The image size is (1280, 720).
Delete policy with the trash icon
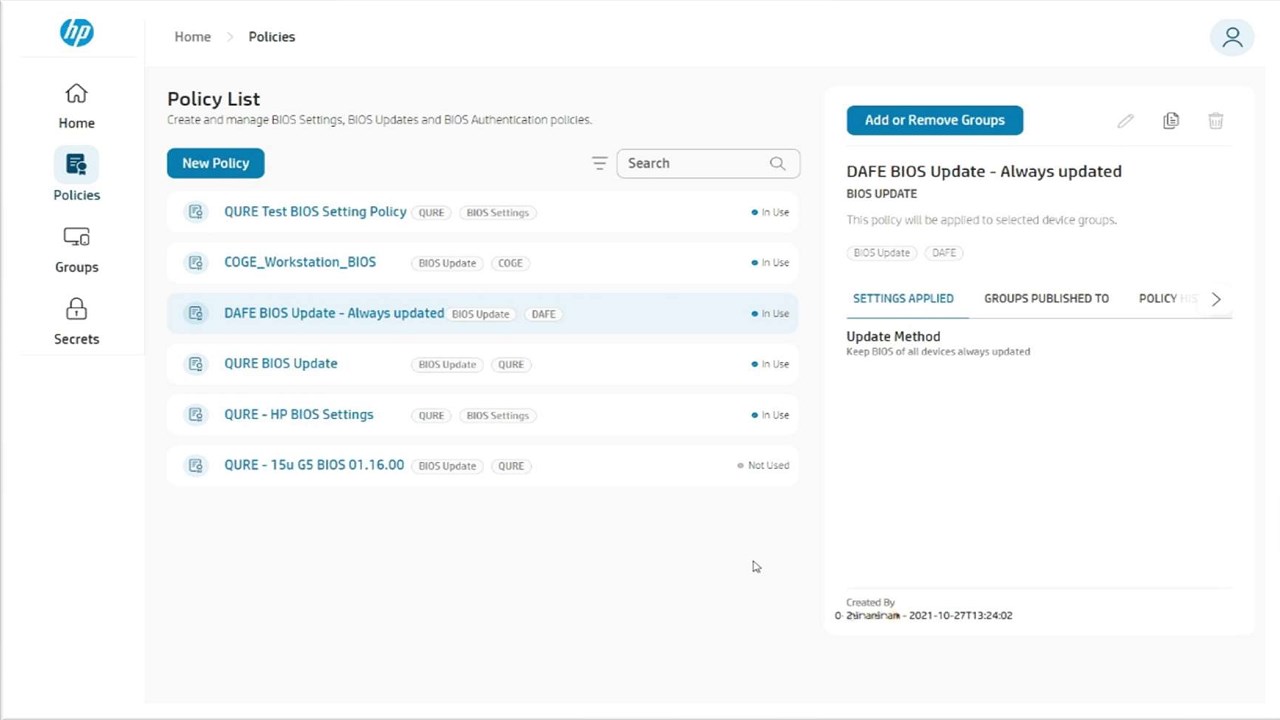click(x=1216, y=121)
